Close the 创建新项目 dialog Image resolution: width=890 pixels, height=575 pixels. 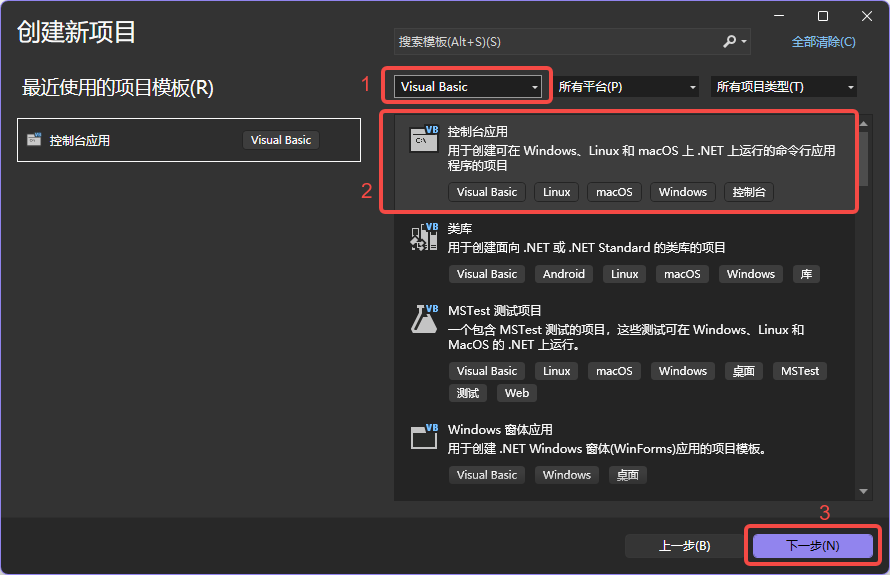pos(866,16)
